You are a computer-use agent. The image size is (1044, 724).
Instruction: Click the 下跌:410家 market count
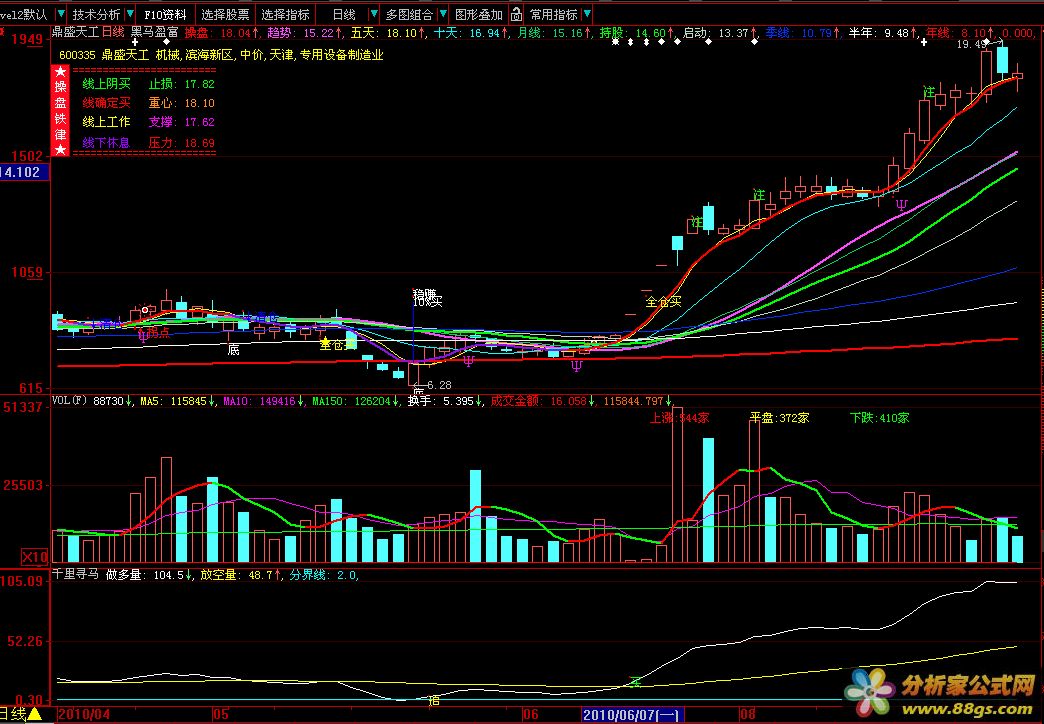[x=880, y=418]
